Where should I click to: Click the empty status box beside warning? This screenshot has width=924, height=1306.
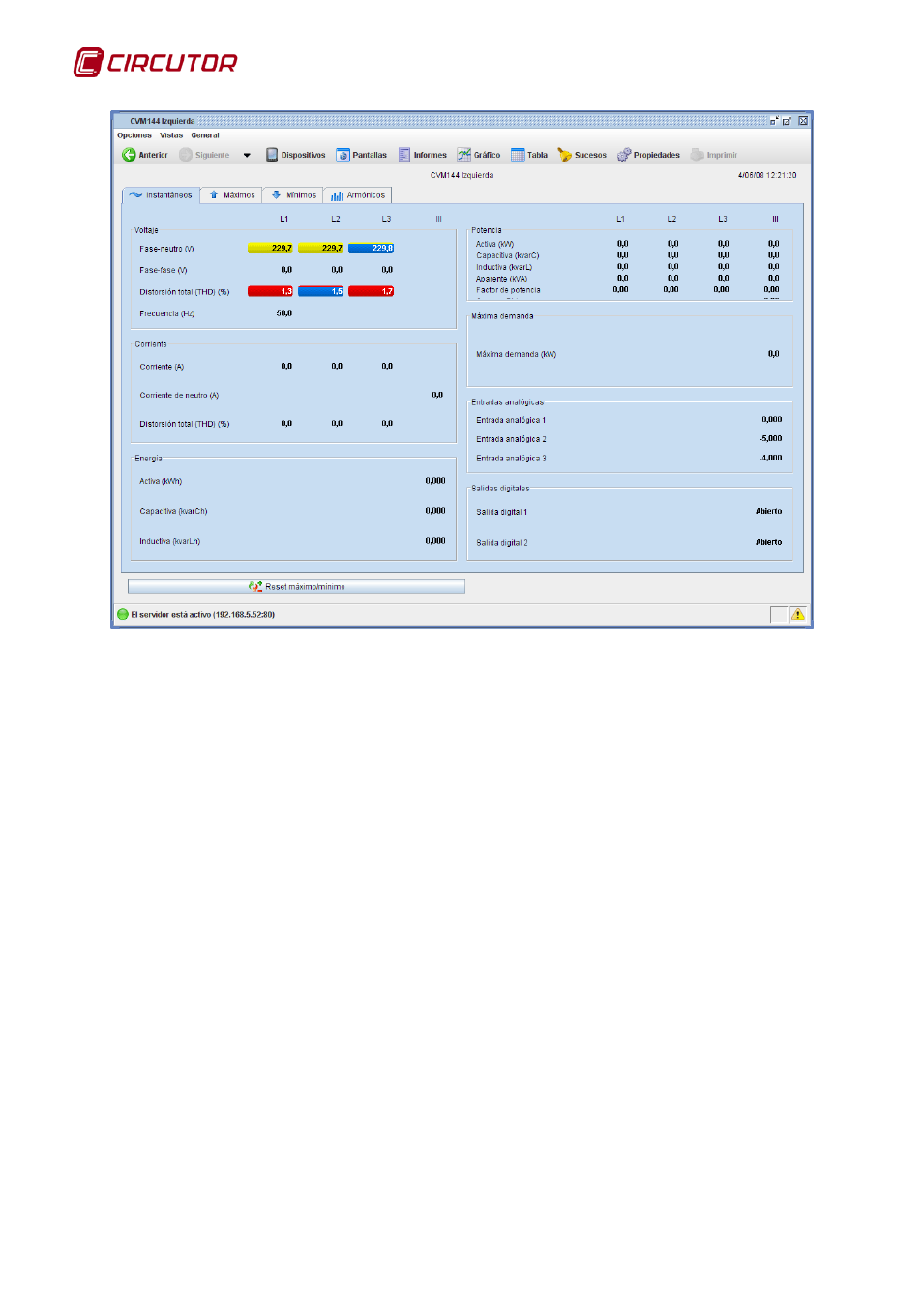click(779, 614)
